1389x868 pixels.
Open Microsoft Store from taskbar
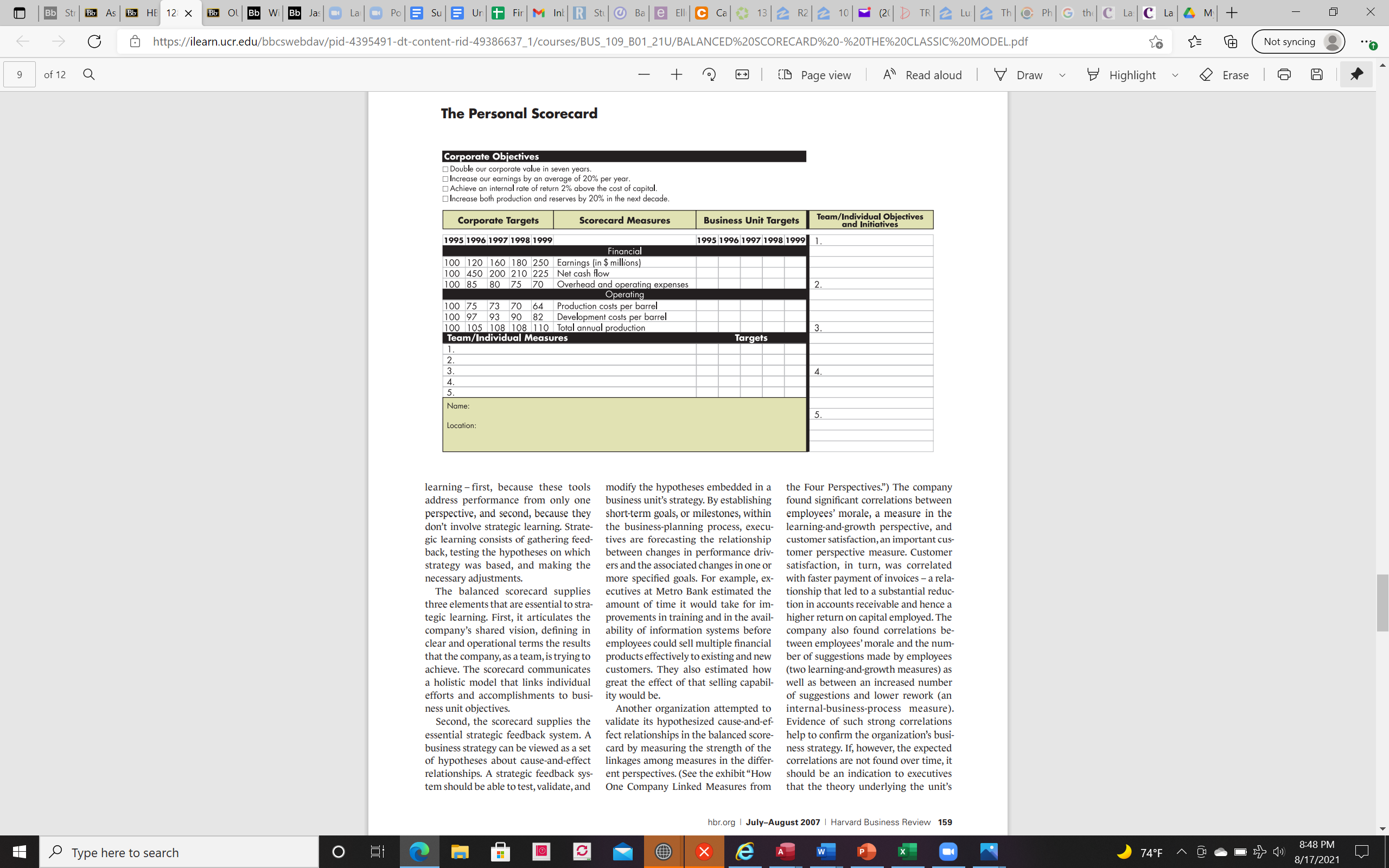tap(500, 852)
